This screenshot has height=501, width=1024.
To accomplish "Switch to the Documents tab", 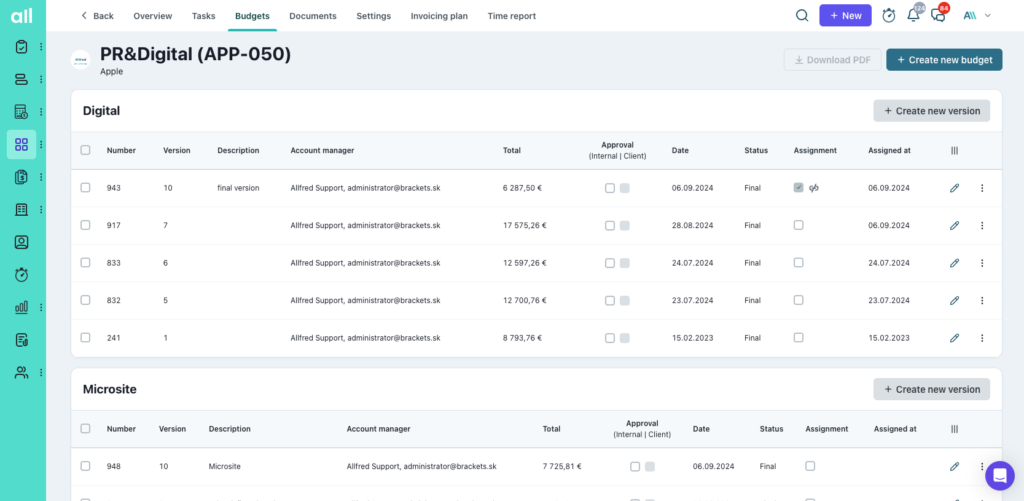I will 313,16.
